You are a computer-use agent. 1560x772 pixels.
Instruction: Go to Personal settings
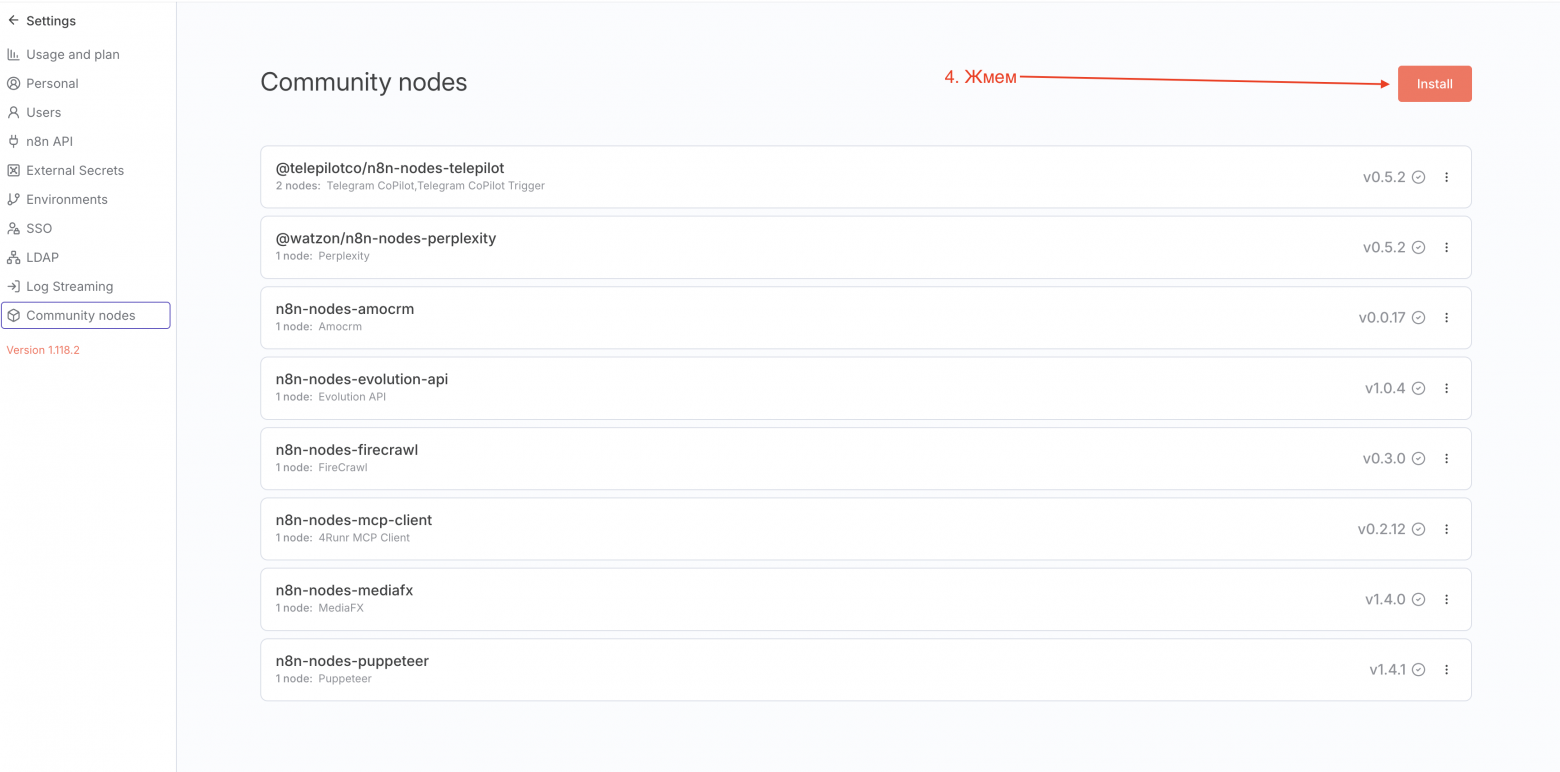[x=52, y=84]
